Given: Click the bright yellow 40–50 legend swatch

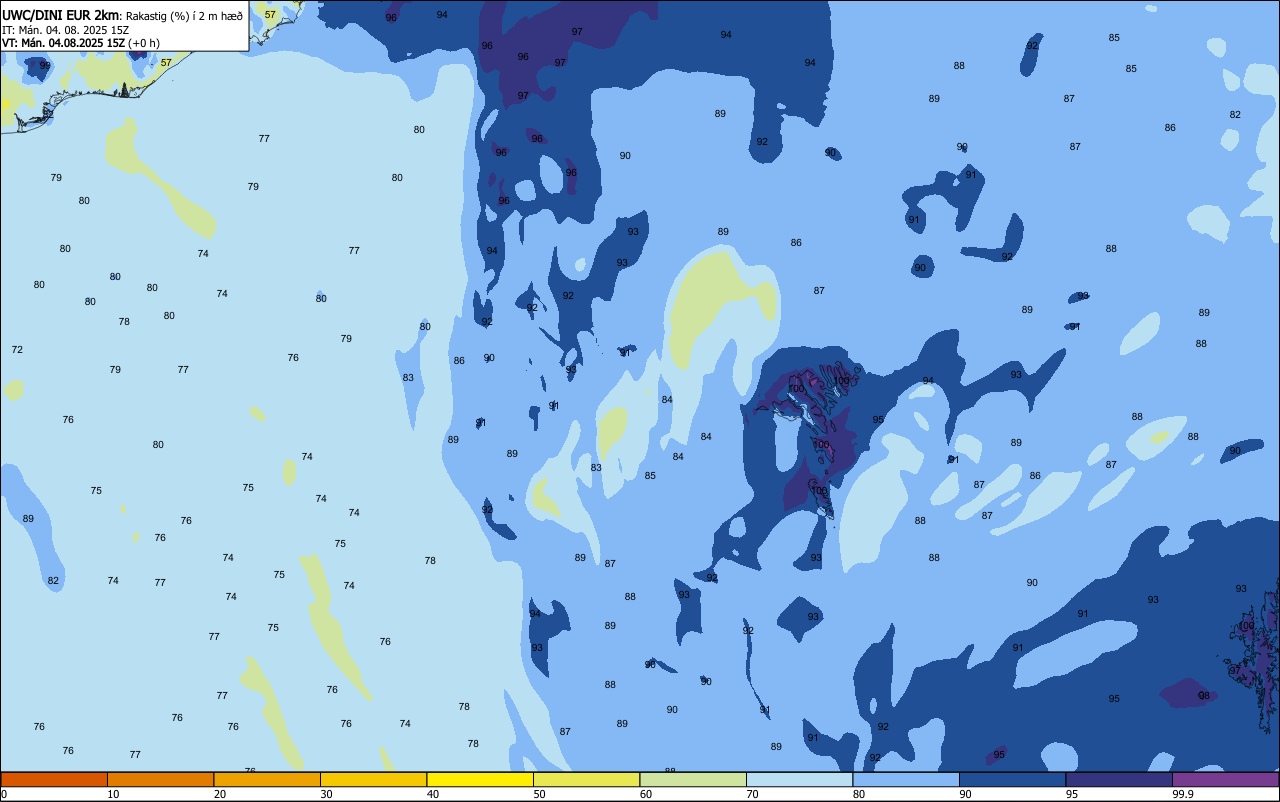Looking at the screenshot, I should 480,779.
